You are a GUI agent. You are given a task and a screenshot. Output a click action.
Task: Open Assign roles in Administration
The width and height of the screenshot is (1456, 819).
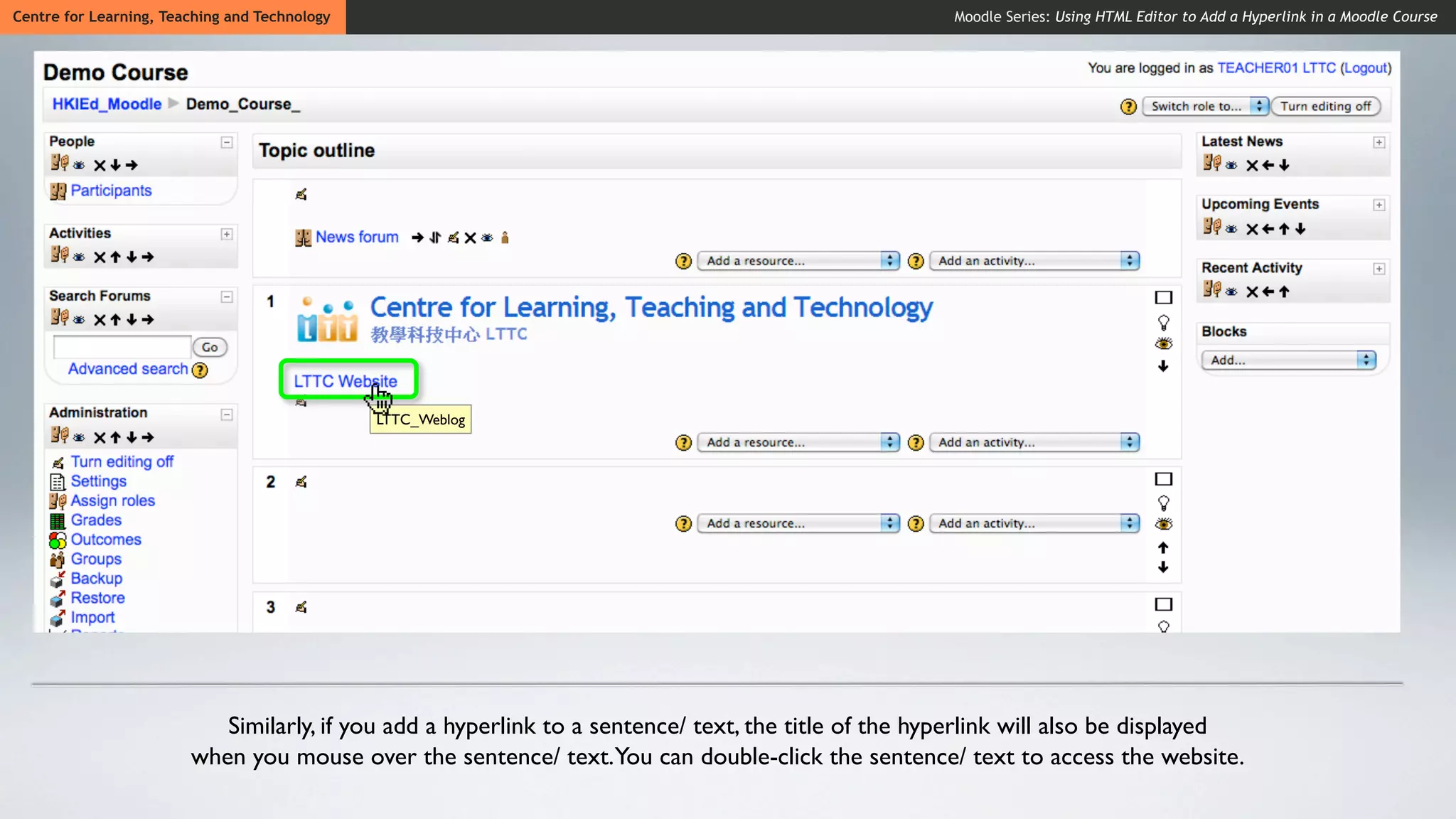click(113, 500)
